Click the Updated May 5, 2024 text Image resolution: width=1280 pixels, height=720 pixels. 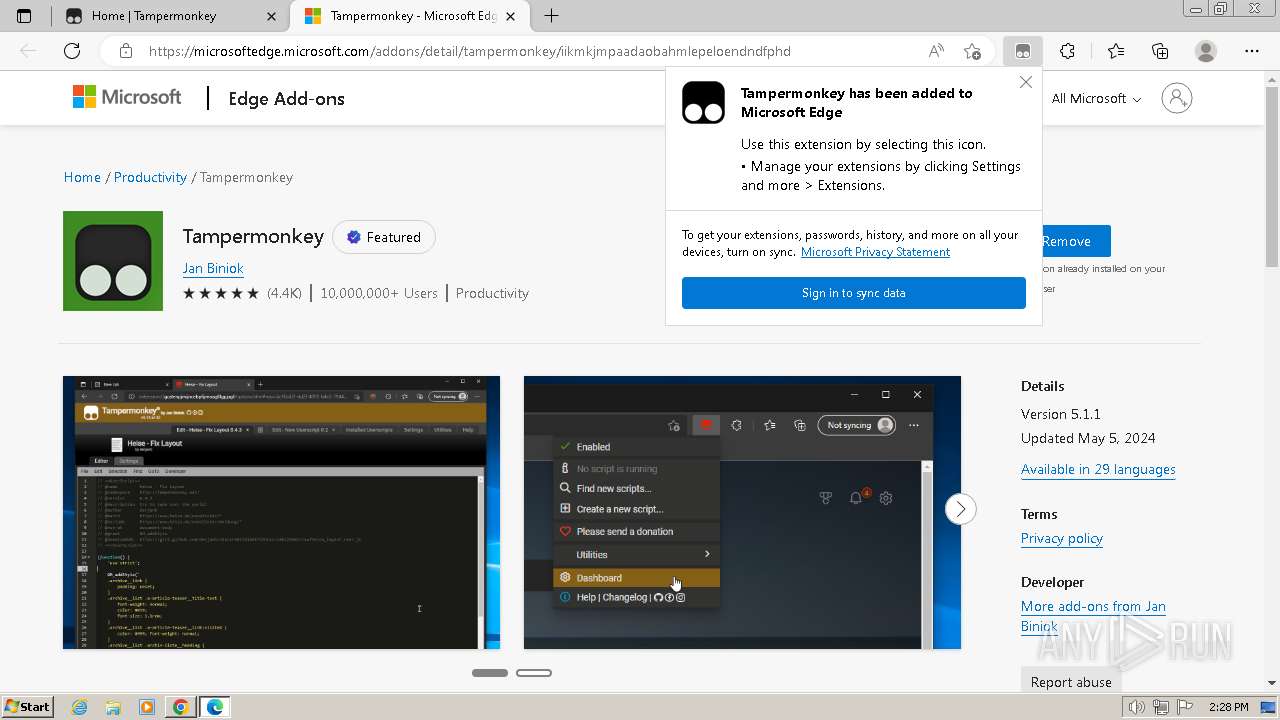[1088, 438]
